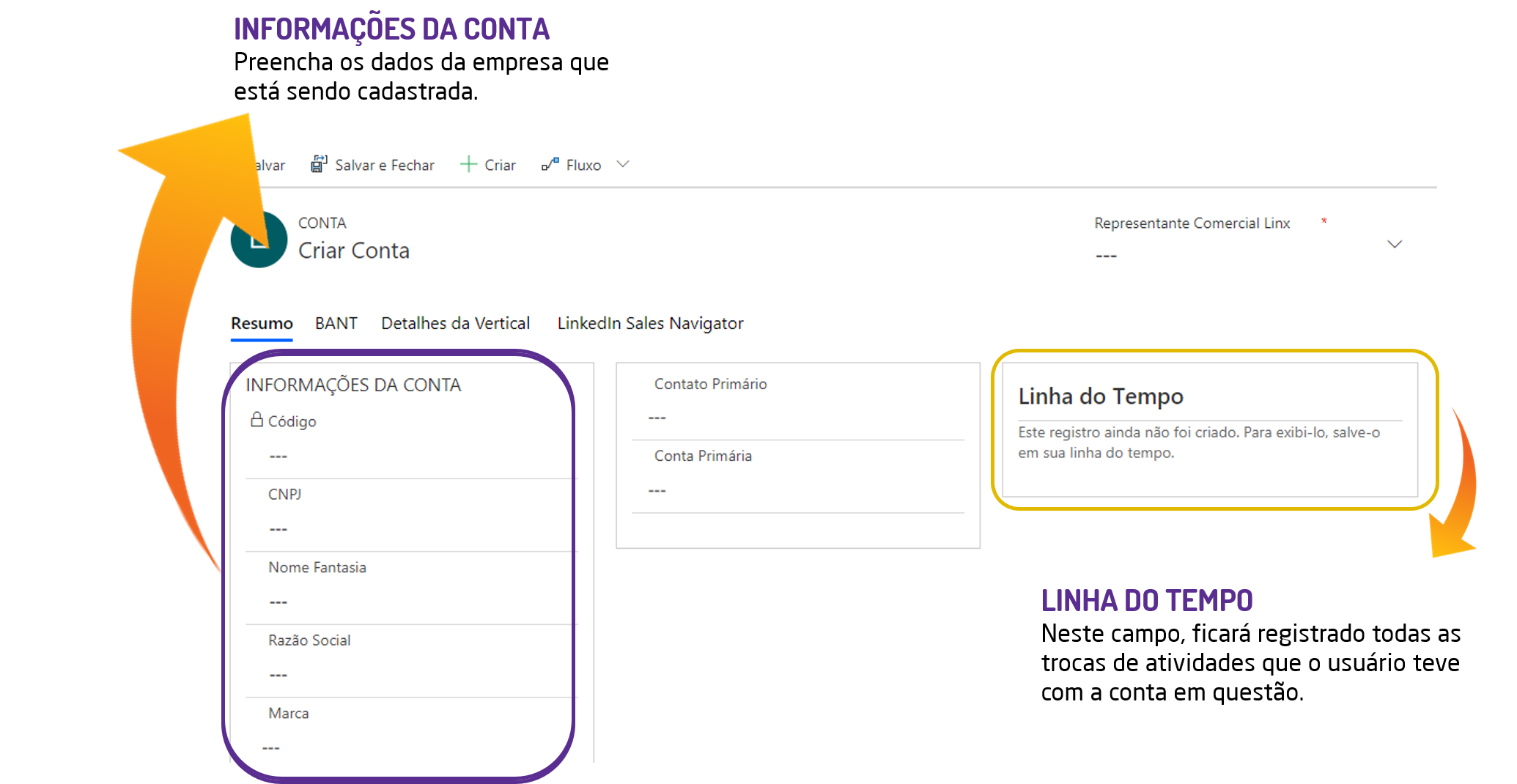Click the Conta Primária lookup field
1517x784 pixels.
[797, 490]
